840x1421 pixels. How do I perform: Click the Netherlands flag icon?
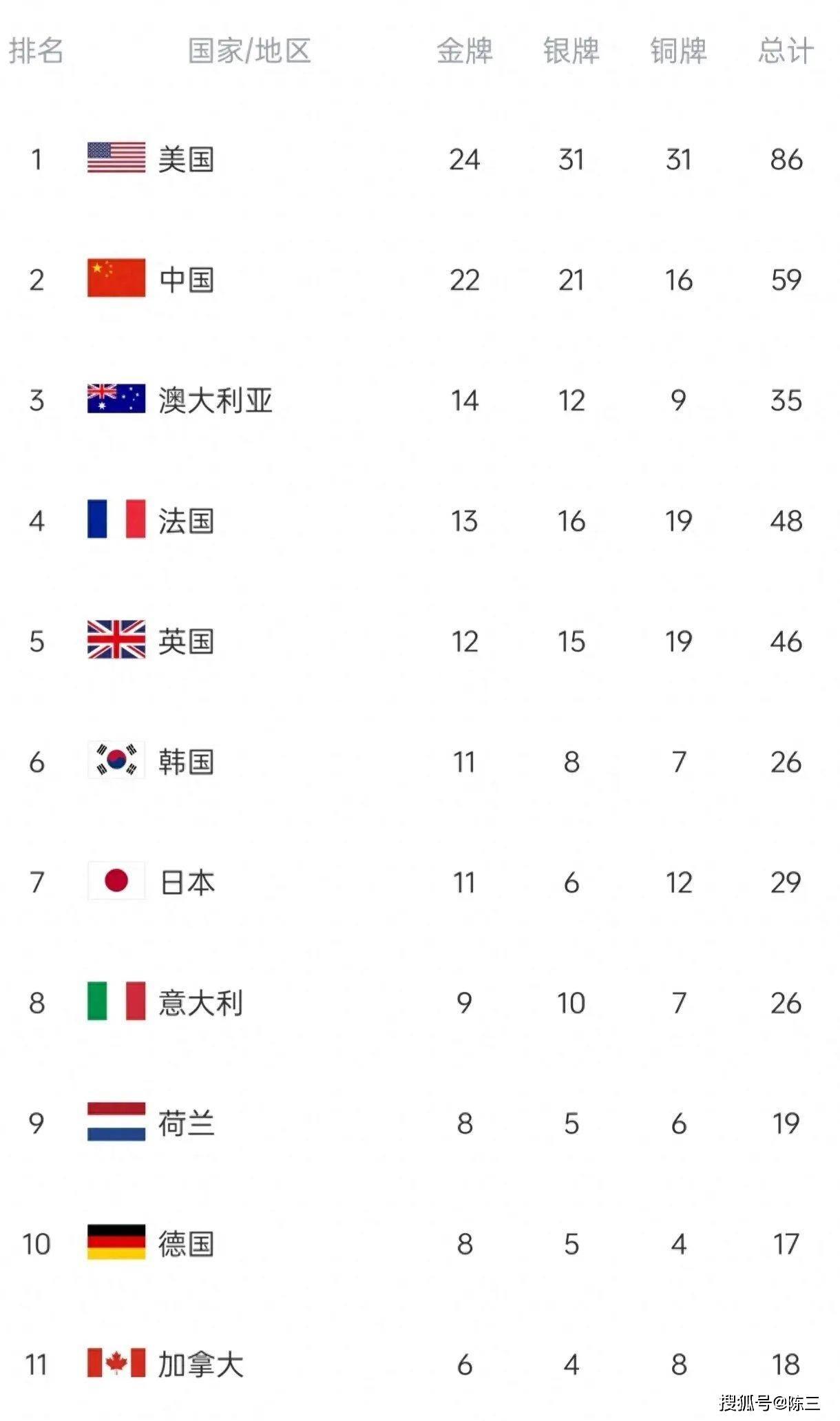click(x=116, y=1121)
